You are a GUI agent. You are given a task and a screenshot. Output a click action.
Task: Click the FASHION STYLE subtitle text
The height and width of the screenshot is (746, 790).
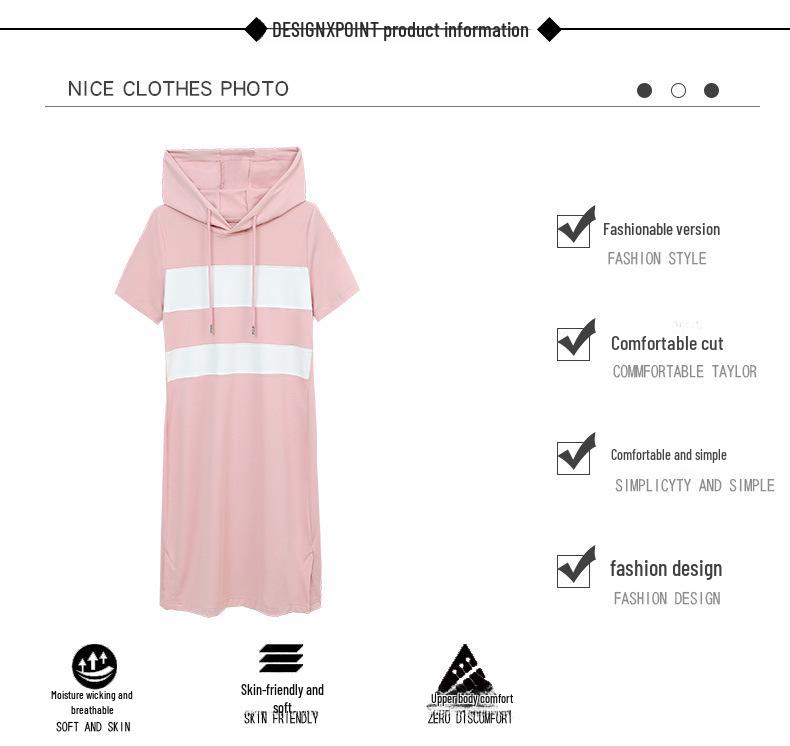pos(656,258)
